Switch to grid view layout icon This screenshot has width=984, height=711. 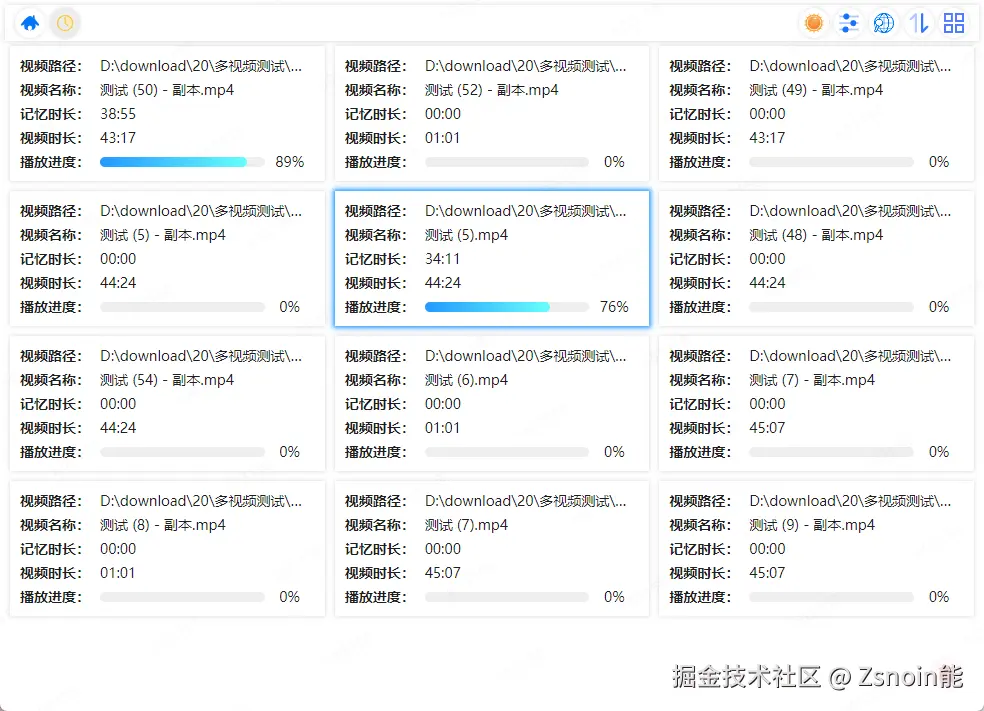[954, 23]
